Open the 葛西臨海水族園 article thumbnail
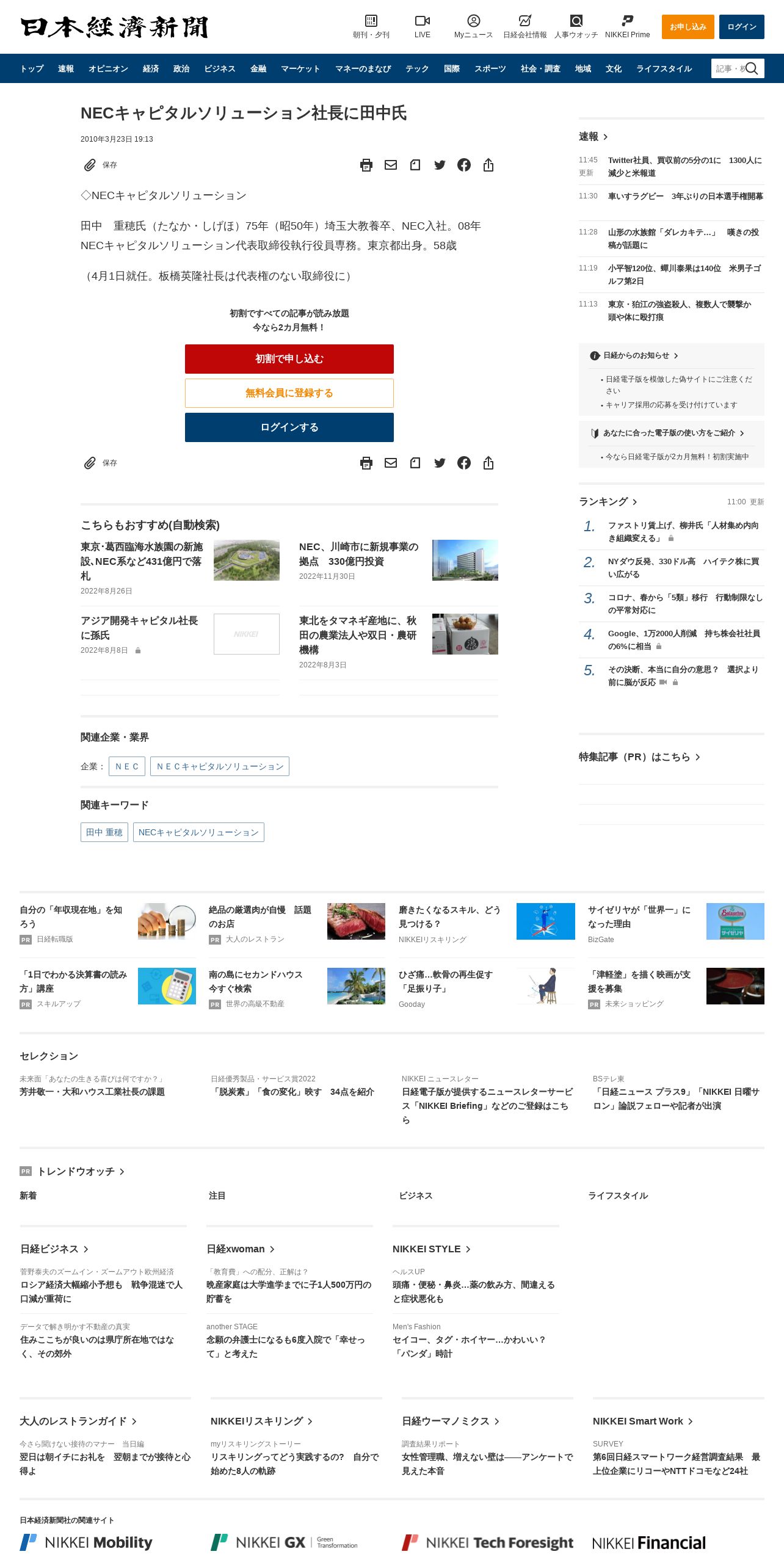 pos(247,560)
